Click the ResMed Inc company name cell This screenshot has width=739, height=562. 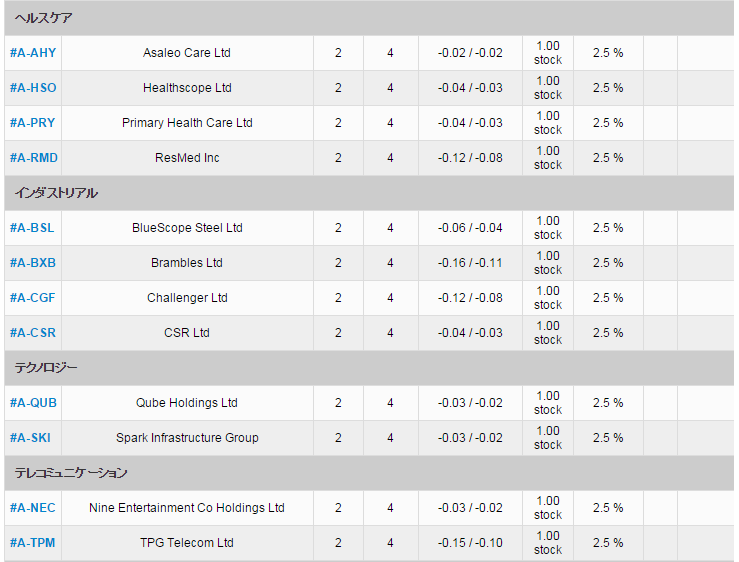tap(187, 157)
